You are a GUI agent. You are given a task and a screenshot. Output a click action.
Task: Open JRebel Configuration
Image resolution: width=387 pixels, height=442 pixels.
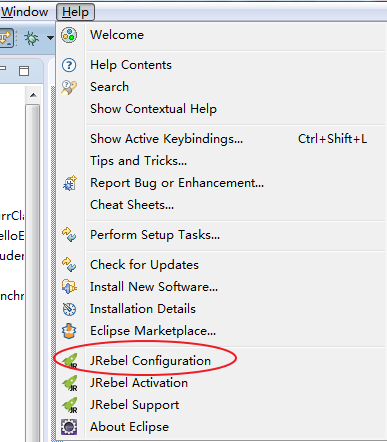(150, 361)
